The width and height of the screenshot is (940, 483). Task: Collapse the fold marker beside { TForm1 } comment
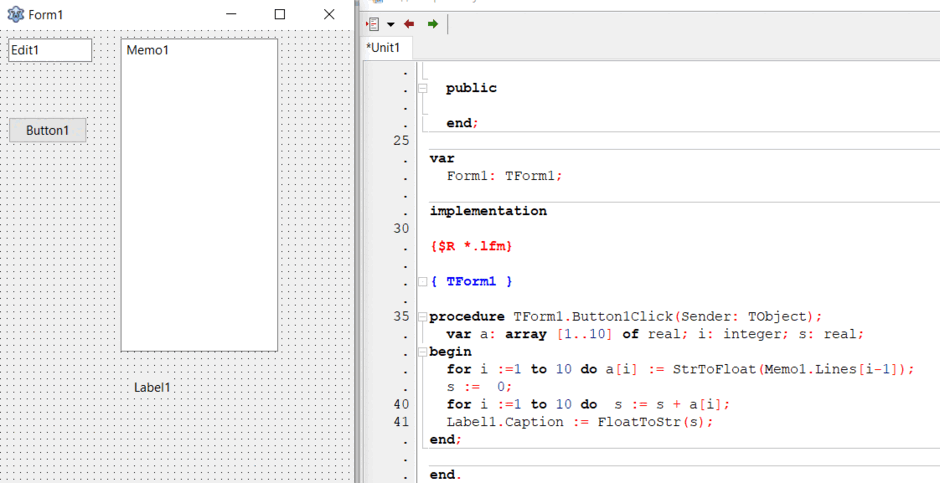[x=423, y=282]
